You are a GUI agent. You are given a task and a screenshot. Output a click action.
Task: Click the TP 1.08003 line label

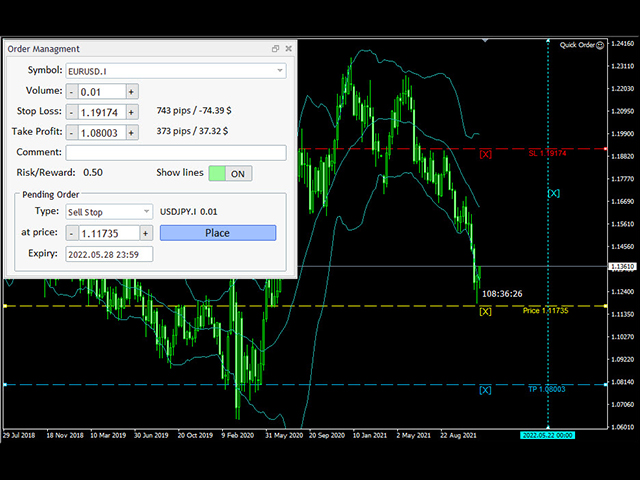548,389
